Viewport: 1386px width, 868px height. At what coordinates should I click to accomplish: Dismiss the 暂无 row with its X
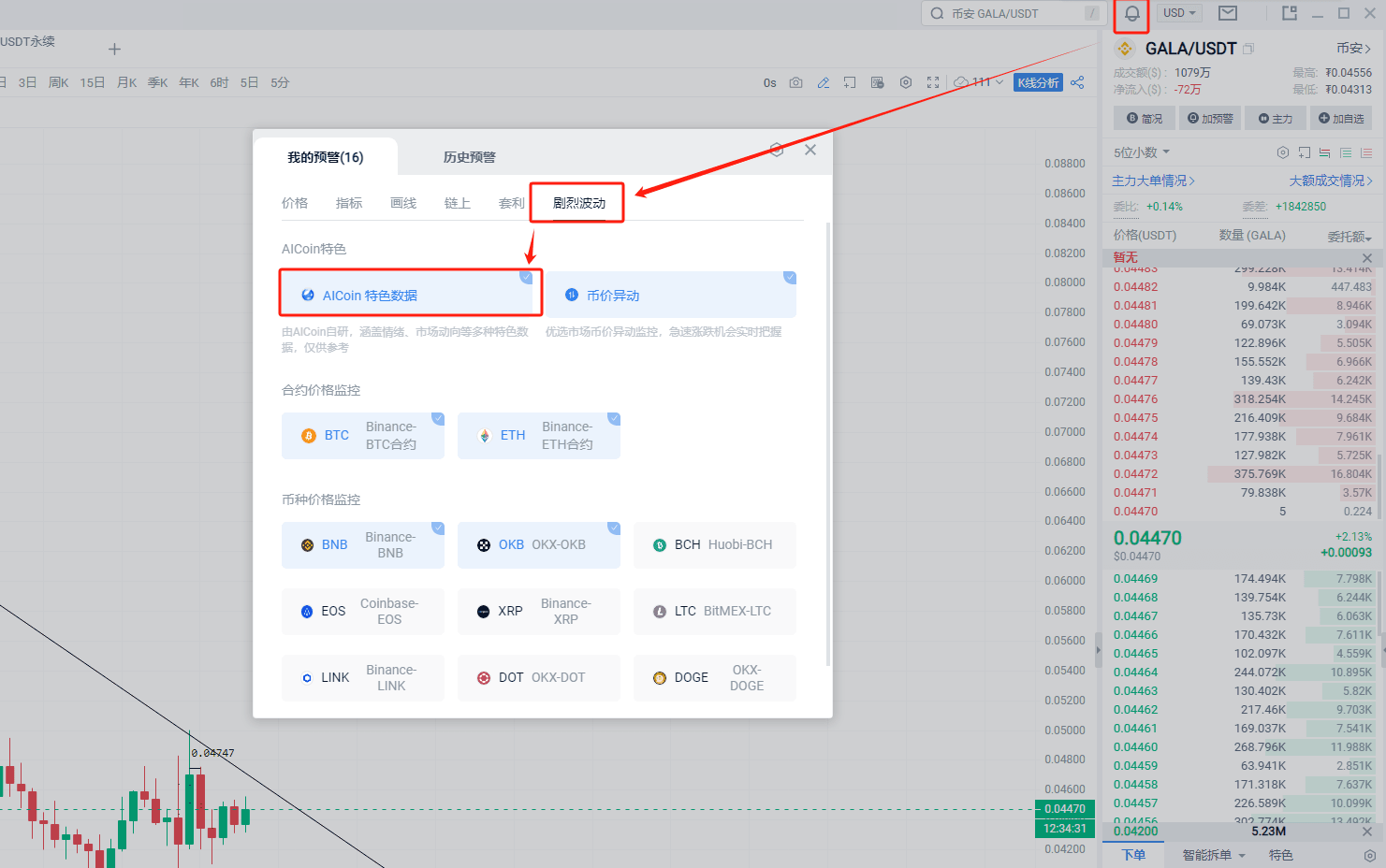click(1367, 258)
